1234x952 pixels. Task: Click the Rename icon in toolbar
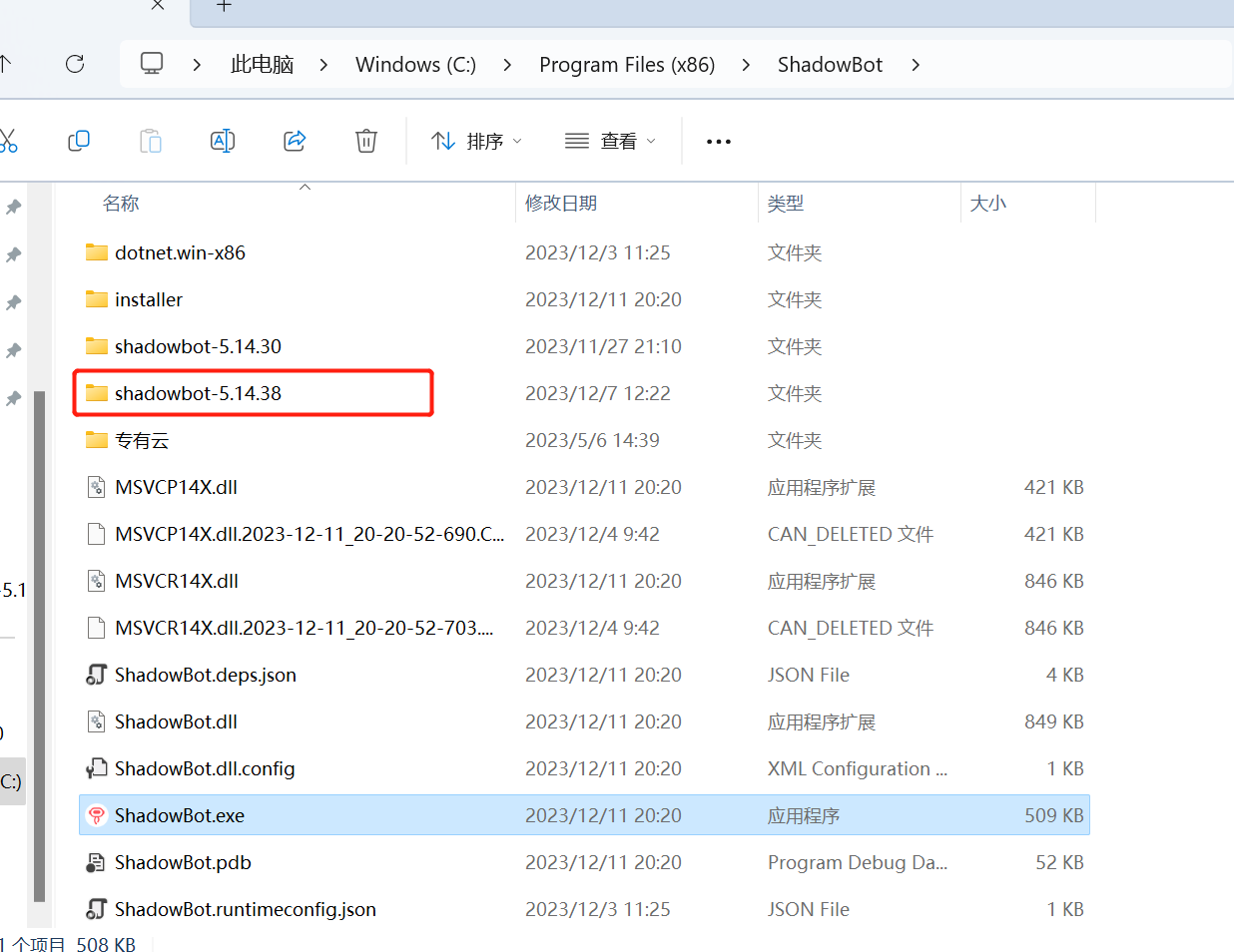click(x=223, y=141)
